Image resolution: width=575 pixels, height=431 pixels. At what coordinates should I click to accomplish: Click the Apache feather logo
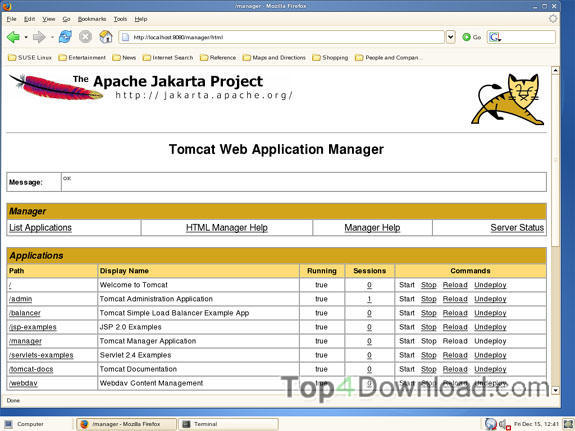click(x=56, y=87)
